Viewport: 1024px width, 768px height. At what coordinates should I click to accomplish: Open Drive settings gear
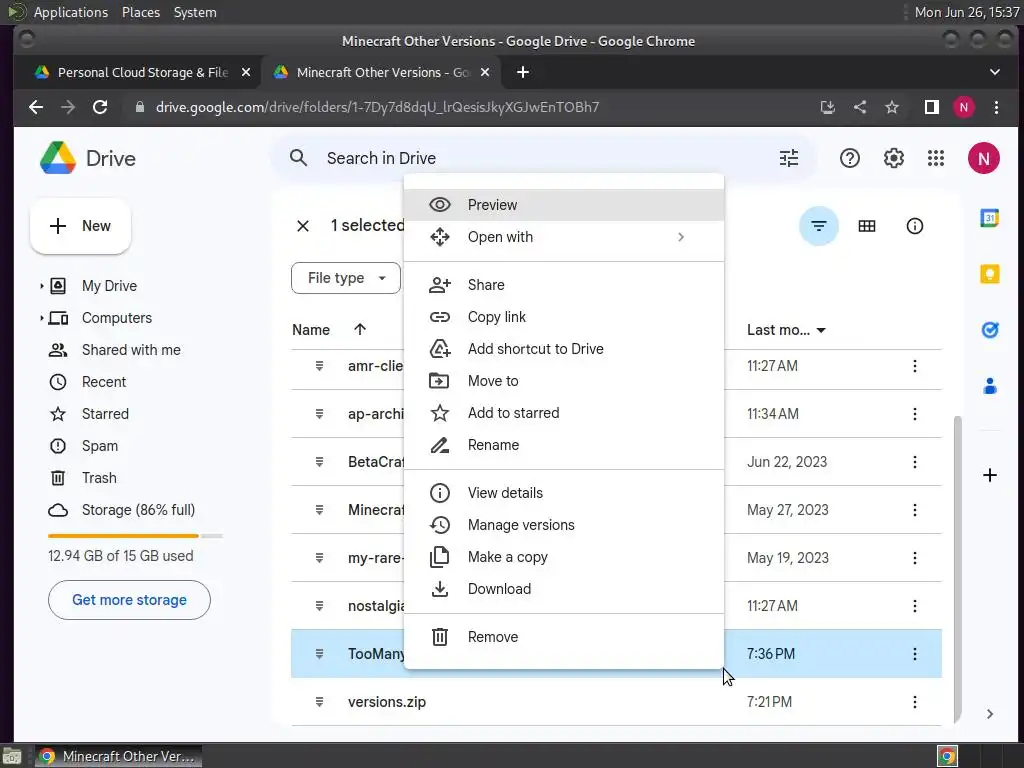click(893, 158)
